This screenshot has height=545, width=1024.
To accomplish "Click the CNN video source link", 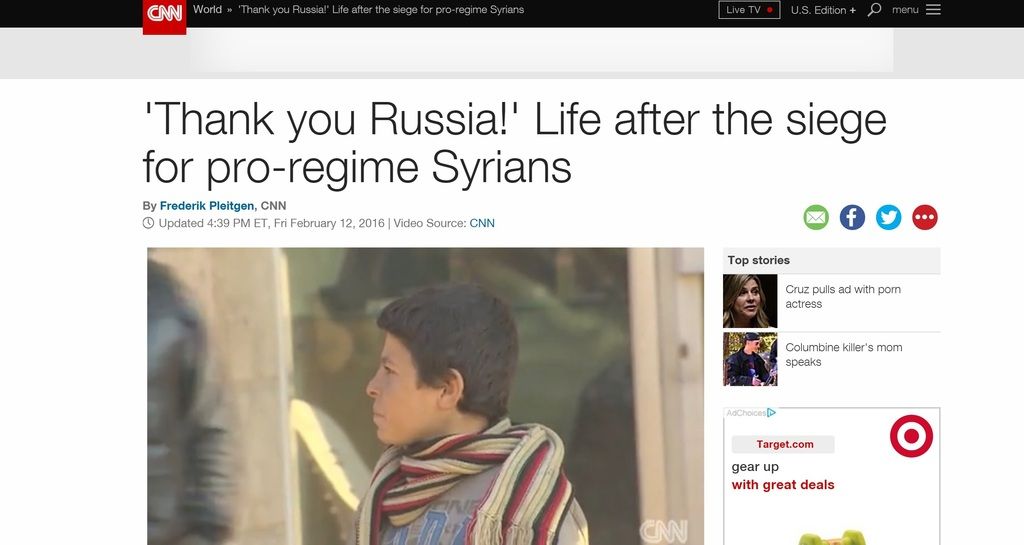I will [482, 223].
